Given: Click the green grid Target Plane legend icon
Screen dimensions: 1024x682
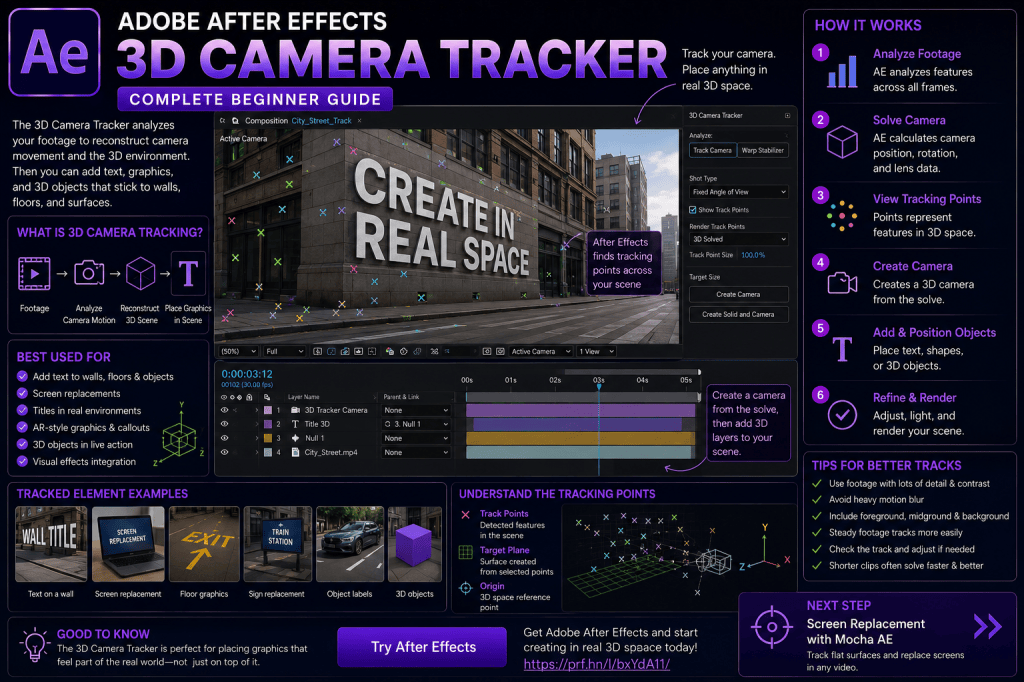Looking at the screenshot, I should (x=466, y=552).
